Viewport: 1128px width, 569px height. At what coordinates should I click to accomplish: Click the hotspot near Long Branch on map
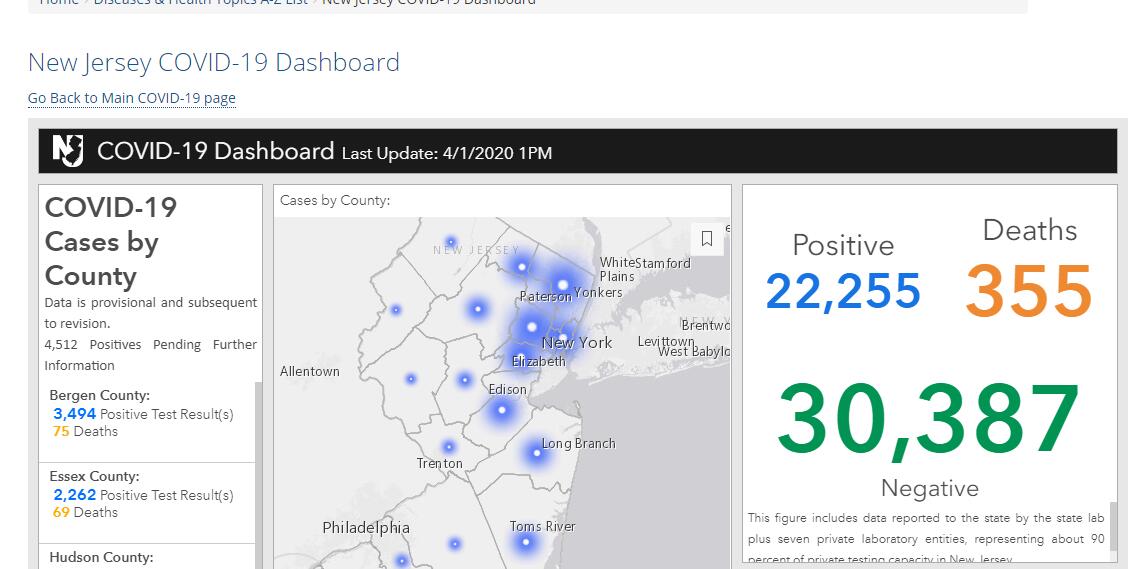point(537,453)
